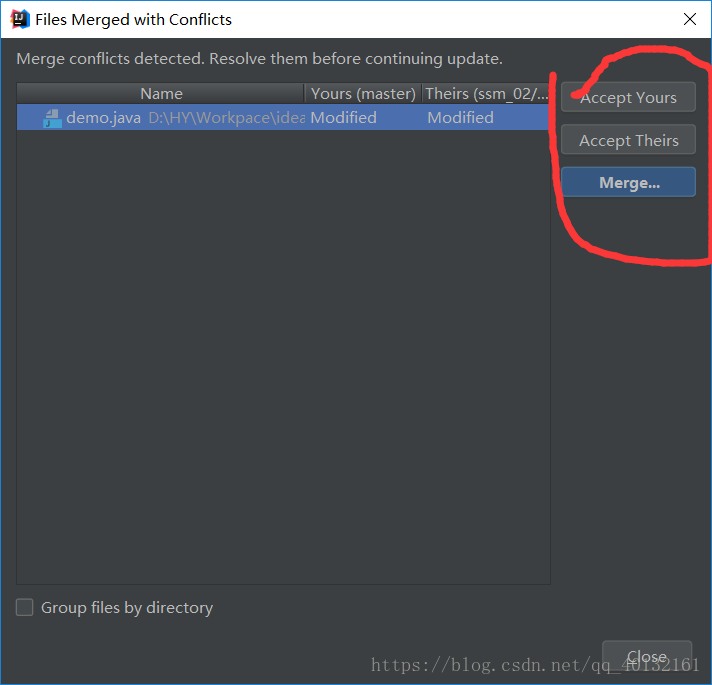Sort by Yours (master) column header

pyautogui.click(x=363, y=94)
